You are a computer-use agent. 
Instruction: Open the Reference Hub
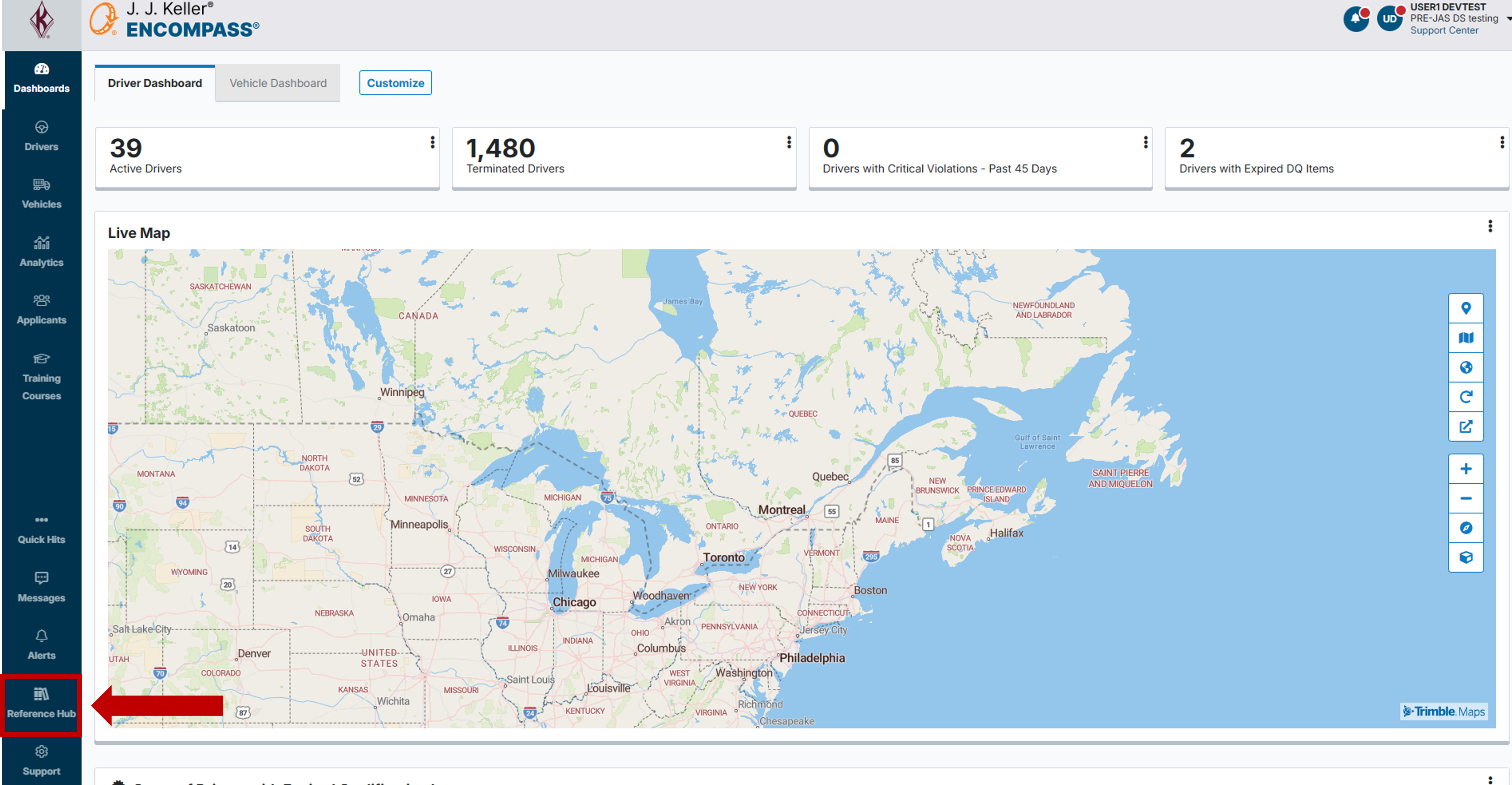41,703
